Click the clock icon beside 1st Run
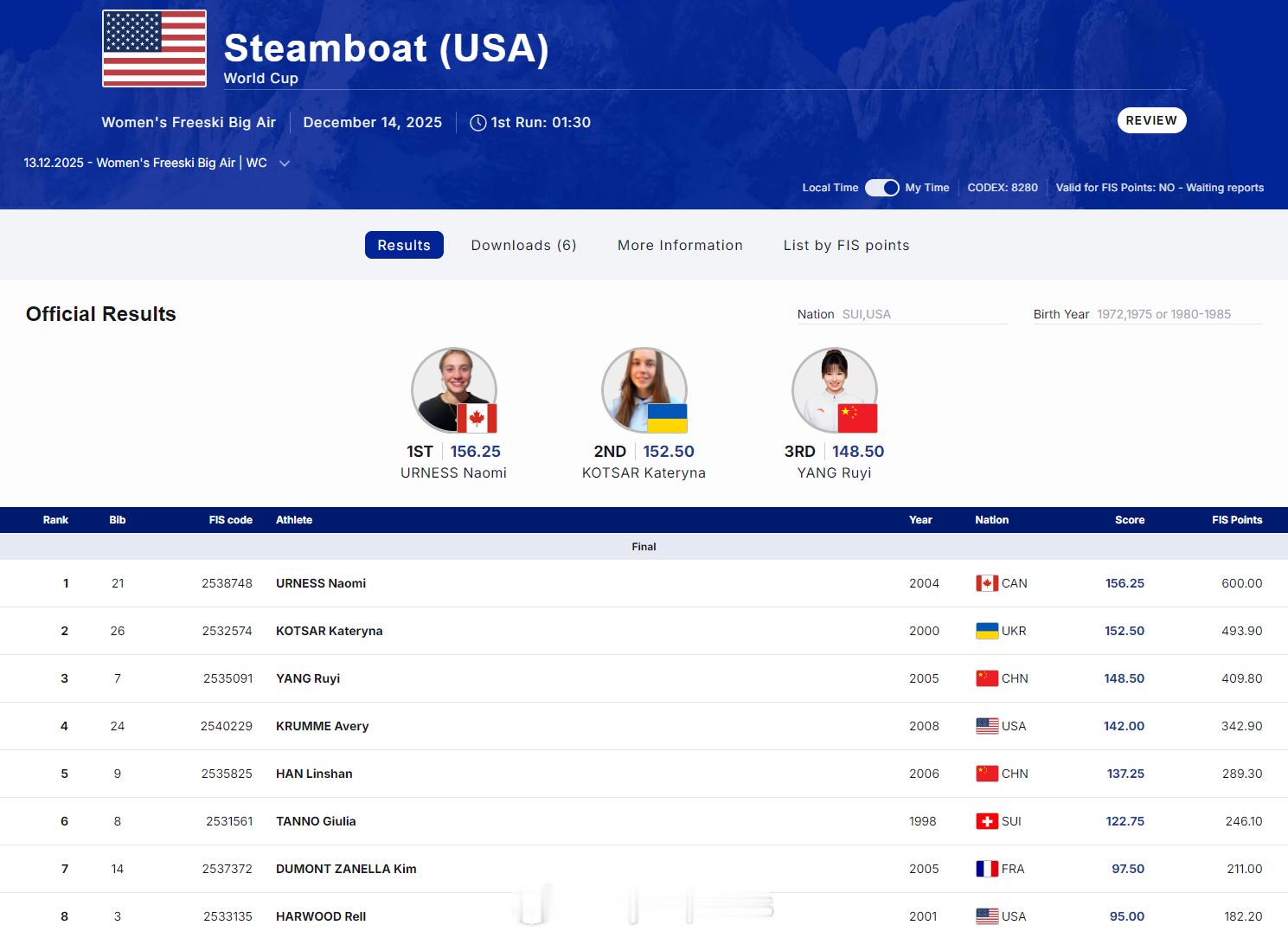Screen dimensions: 1288x938 tap(477, 123)
